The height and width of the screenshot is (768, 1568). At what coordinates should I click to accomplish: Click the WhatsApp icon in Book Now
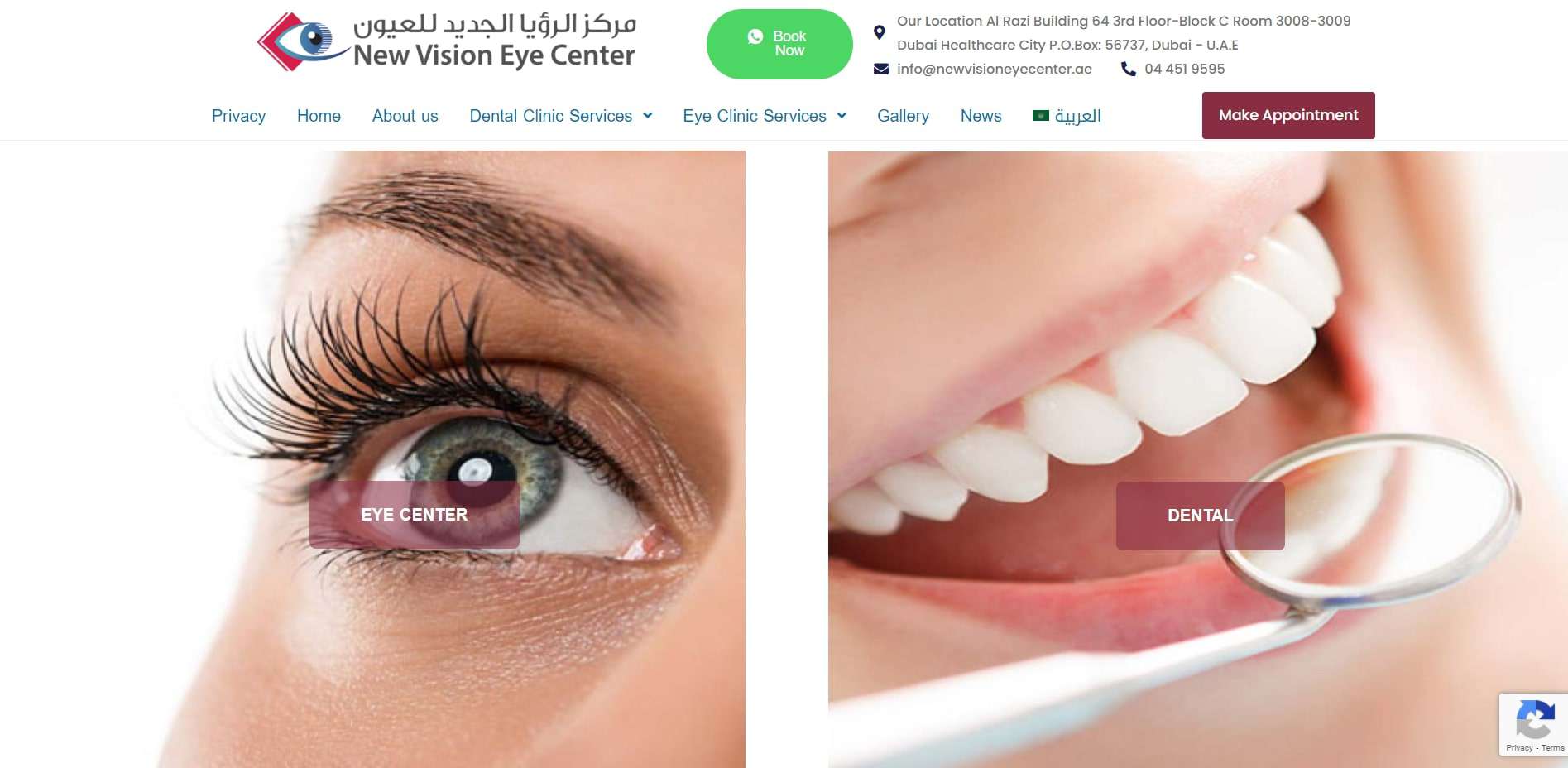tap(755, 36)
